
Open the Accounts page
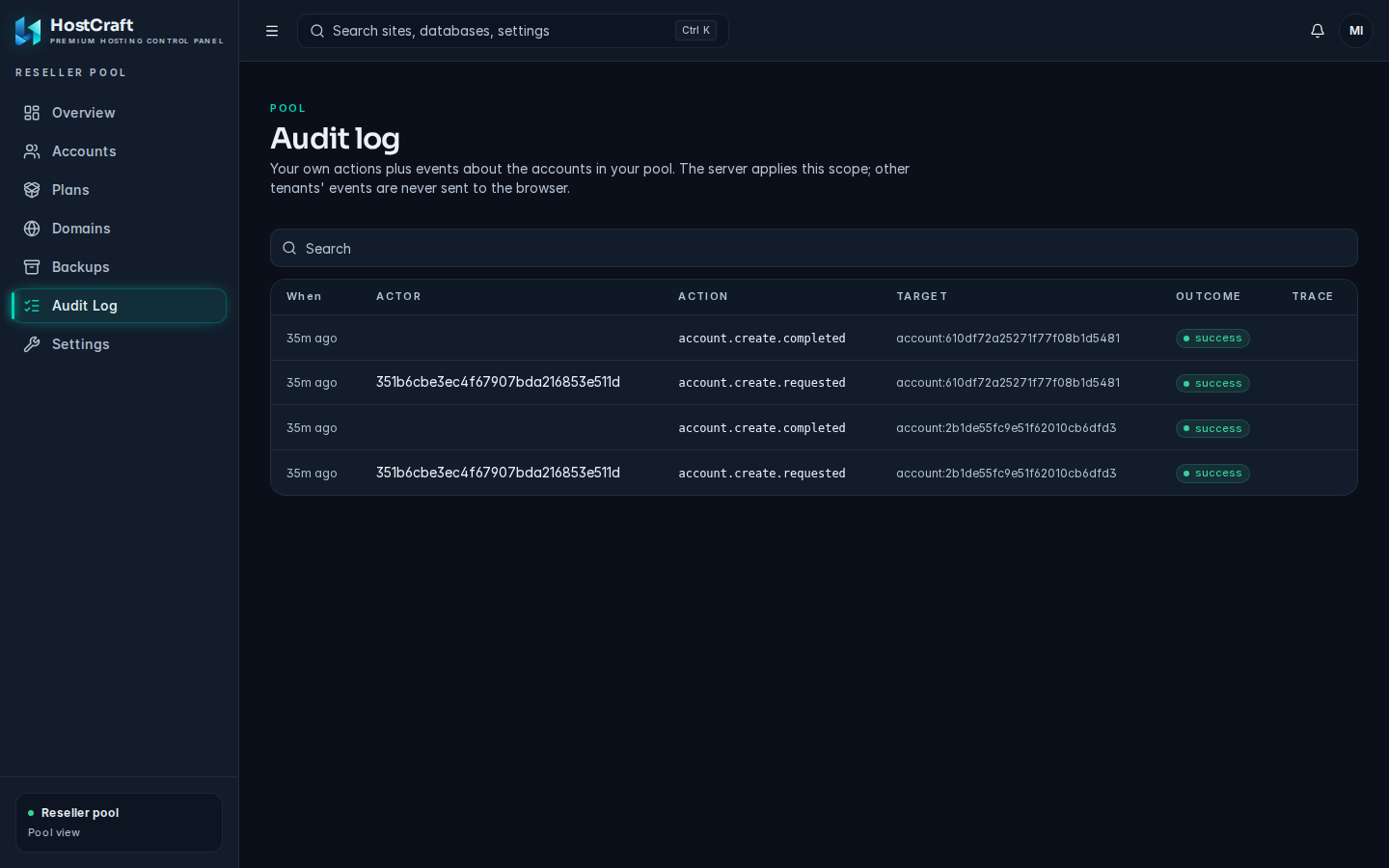point(120,151)
